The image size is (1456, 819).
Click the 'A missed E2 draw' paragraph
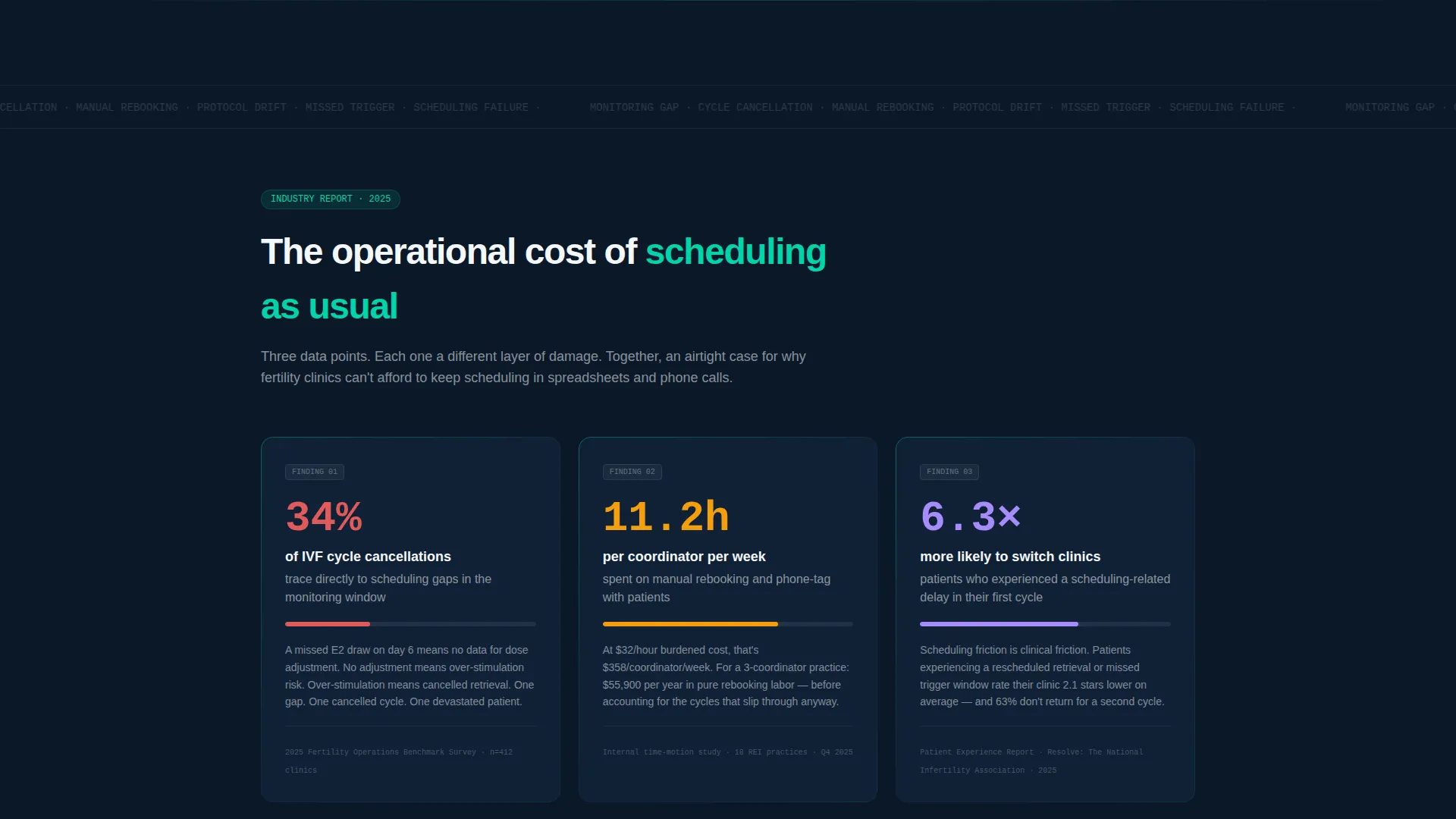click(409, 676)
